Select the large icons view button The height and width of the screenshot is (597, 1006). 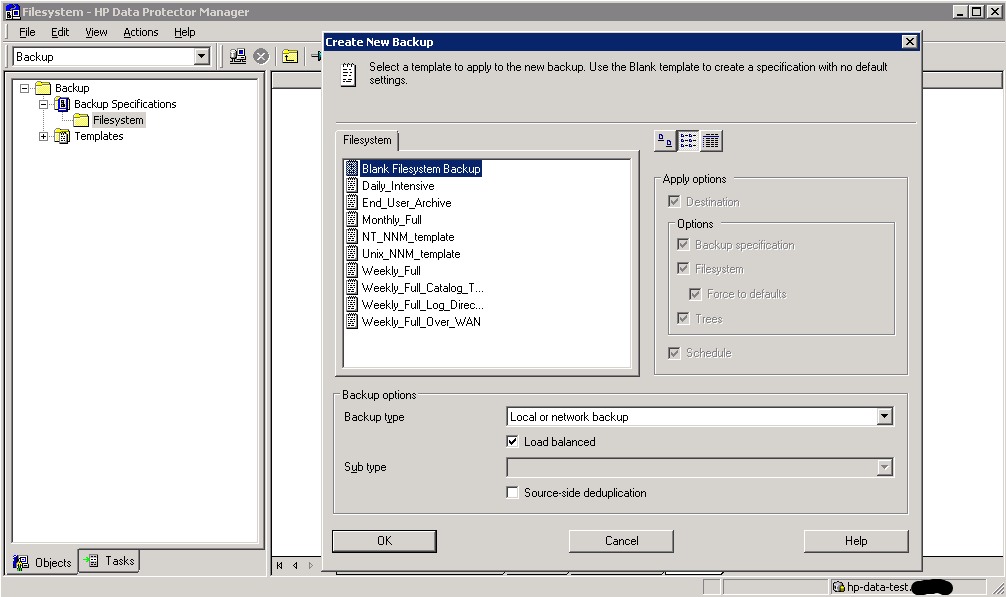pos(665,140)
